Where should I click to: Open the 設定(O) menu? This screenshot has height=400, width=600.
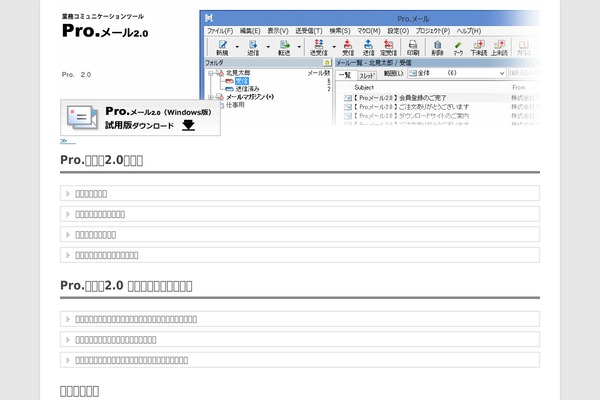click(398, 31)
